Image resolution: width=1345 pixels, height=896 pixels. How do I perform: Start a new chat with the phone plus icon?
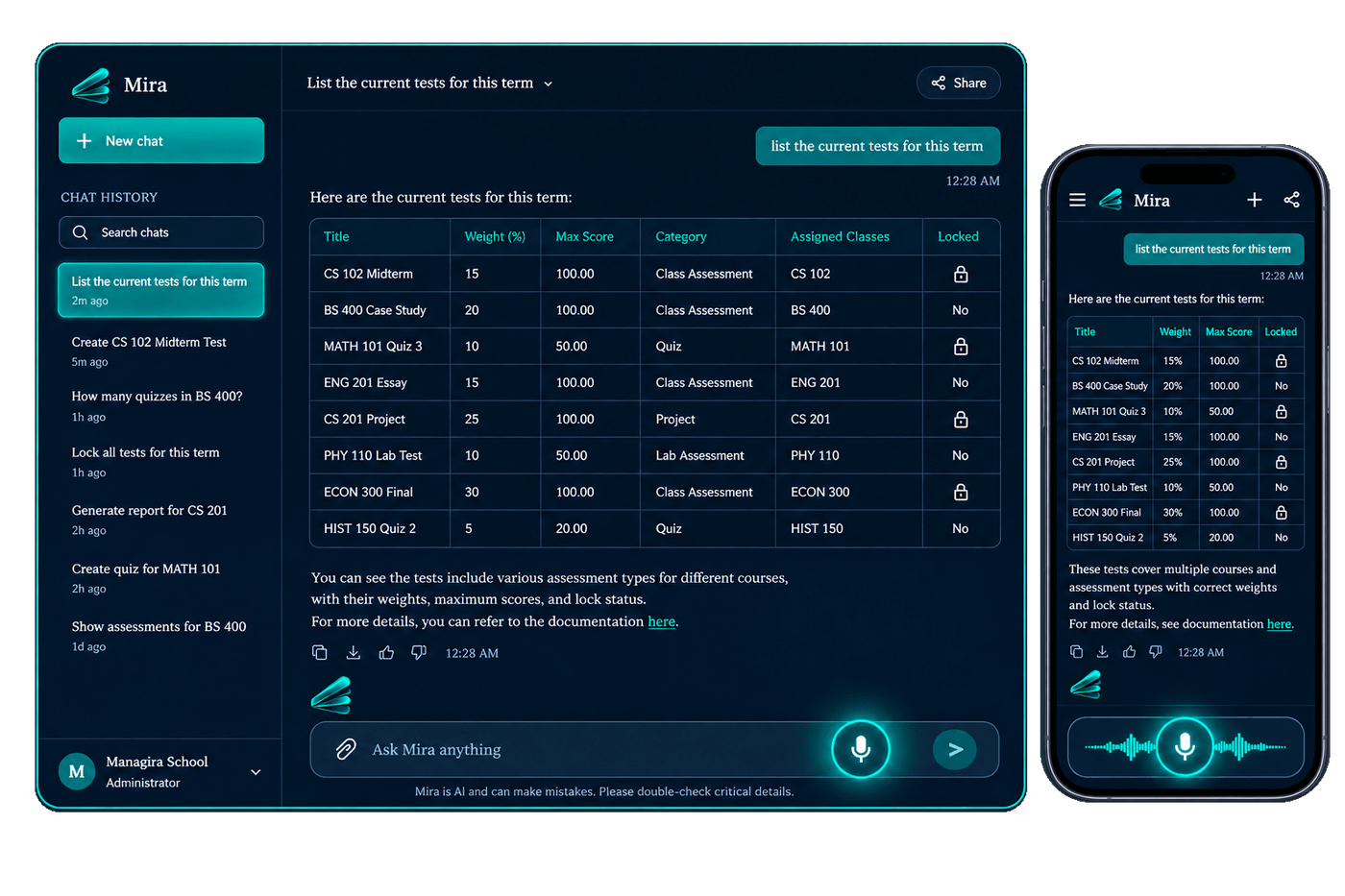(x=1255, y=200)
